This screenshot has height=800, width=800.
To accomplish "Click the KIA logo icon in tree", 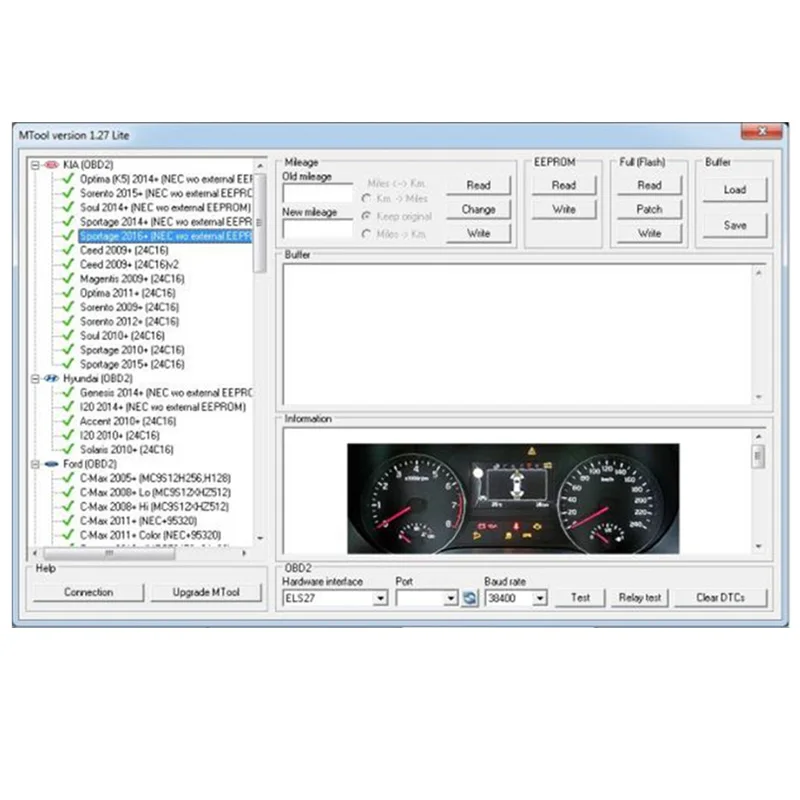I will click(x=52, y=165).
